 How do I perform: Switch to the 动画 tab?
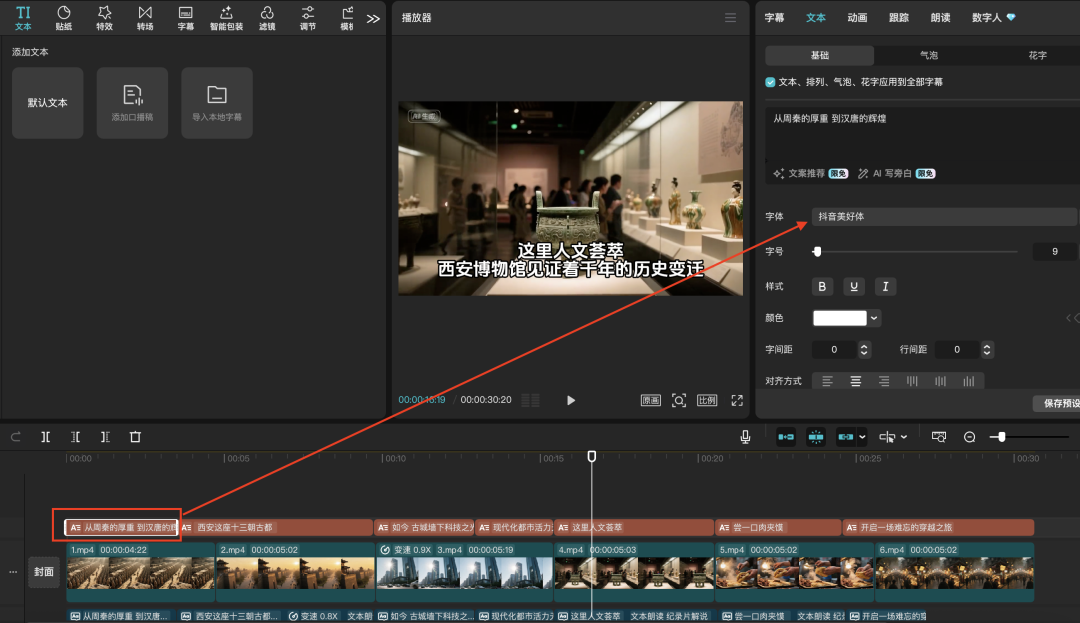tap(857, 18)
